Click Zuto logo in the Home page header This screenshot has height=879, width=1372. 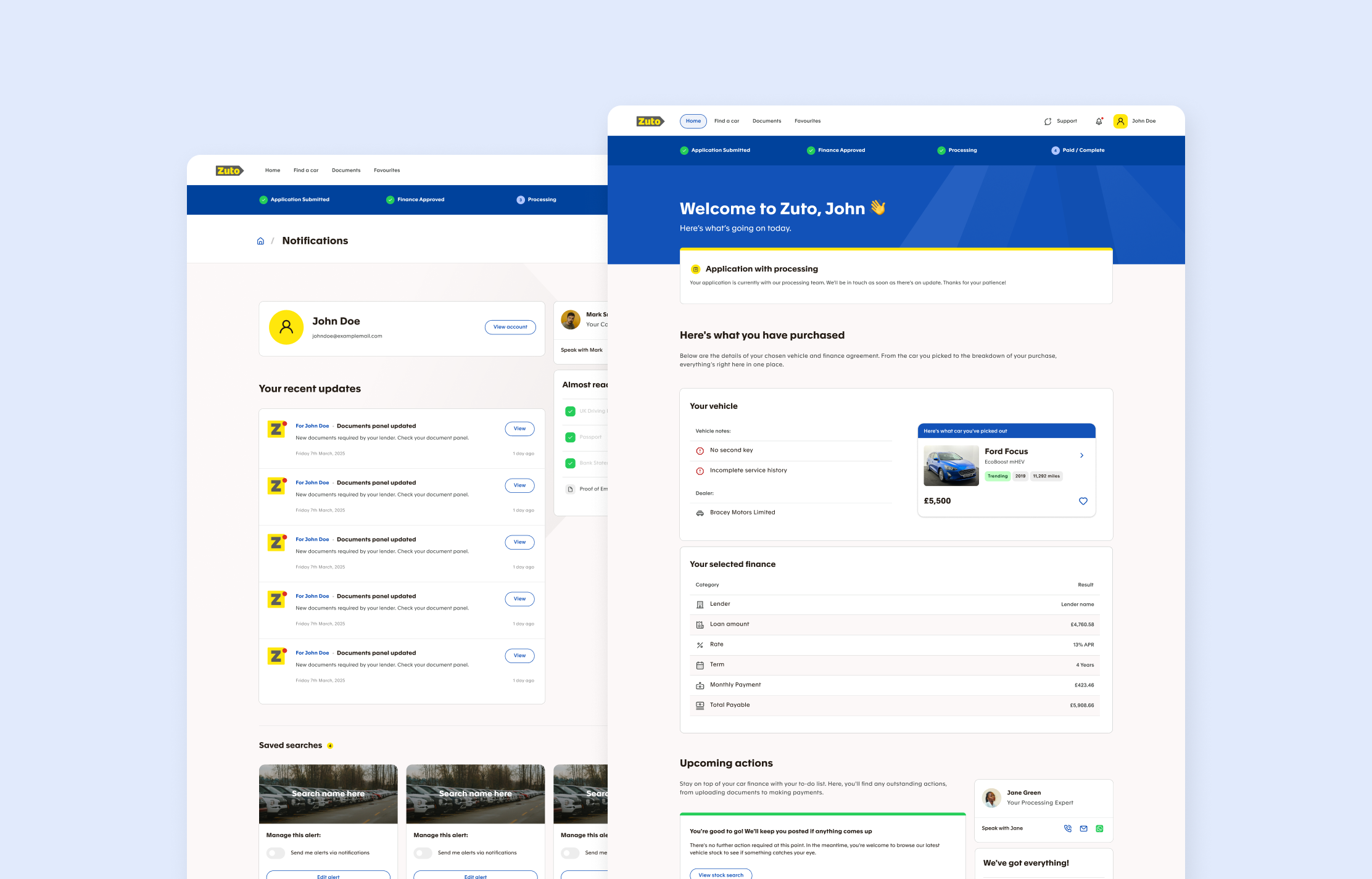click(650, 122)
